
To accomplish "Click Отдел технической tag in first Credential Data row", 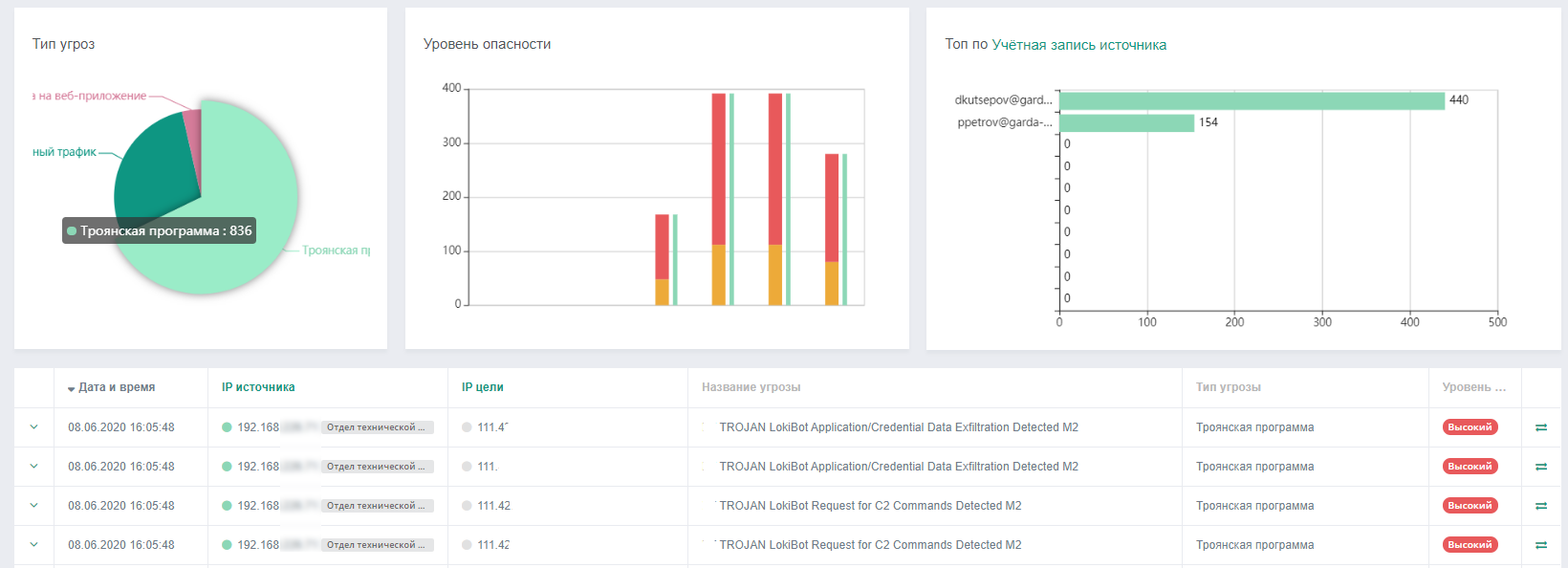I will [x=377, y=427].
